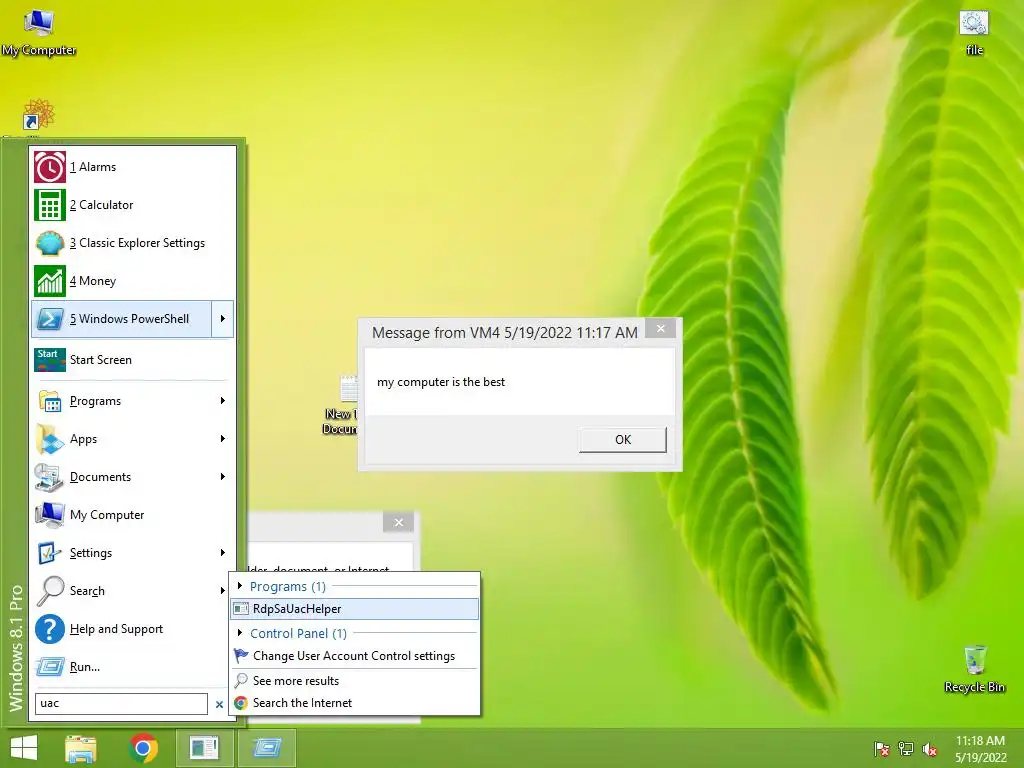Expand the Documents submenu arrow

click(x=223, y=477)
